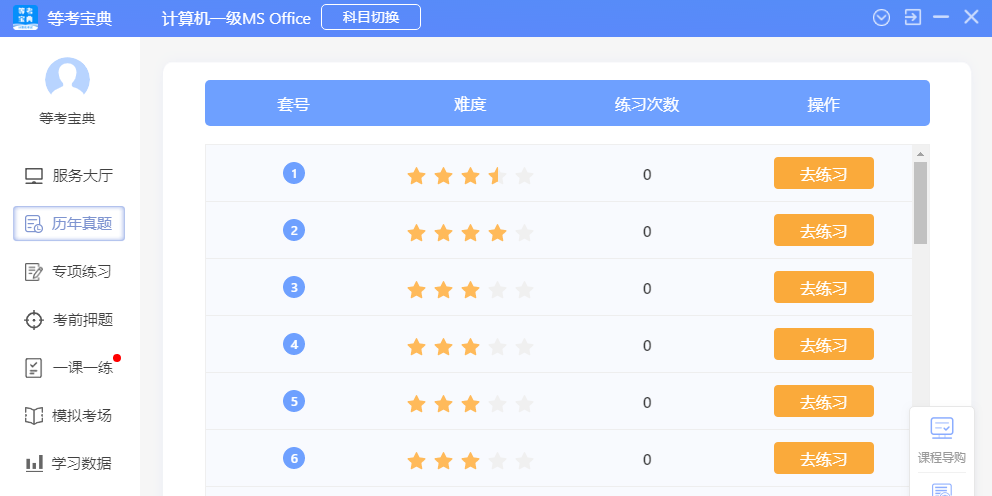The width and height of the screenshot is (992, 496).
Task: Click the 套号 column header
Action: pyautogui.click(x=294, y=104)
